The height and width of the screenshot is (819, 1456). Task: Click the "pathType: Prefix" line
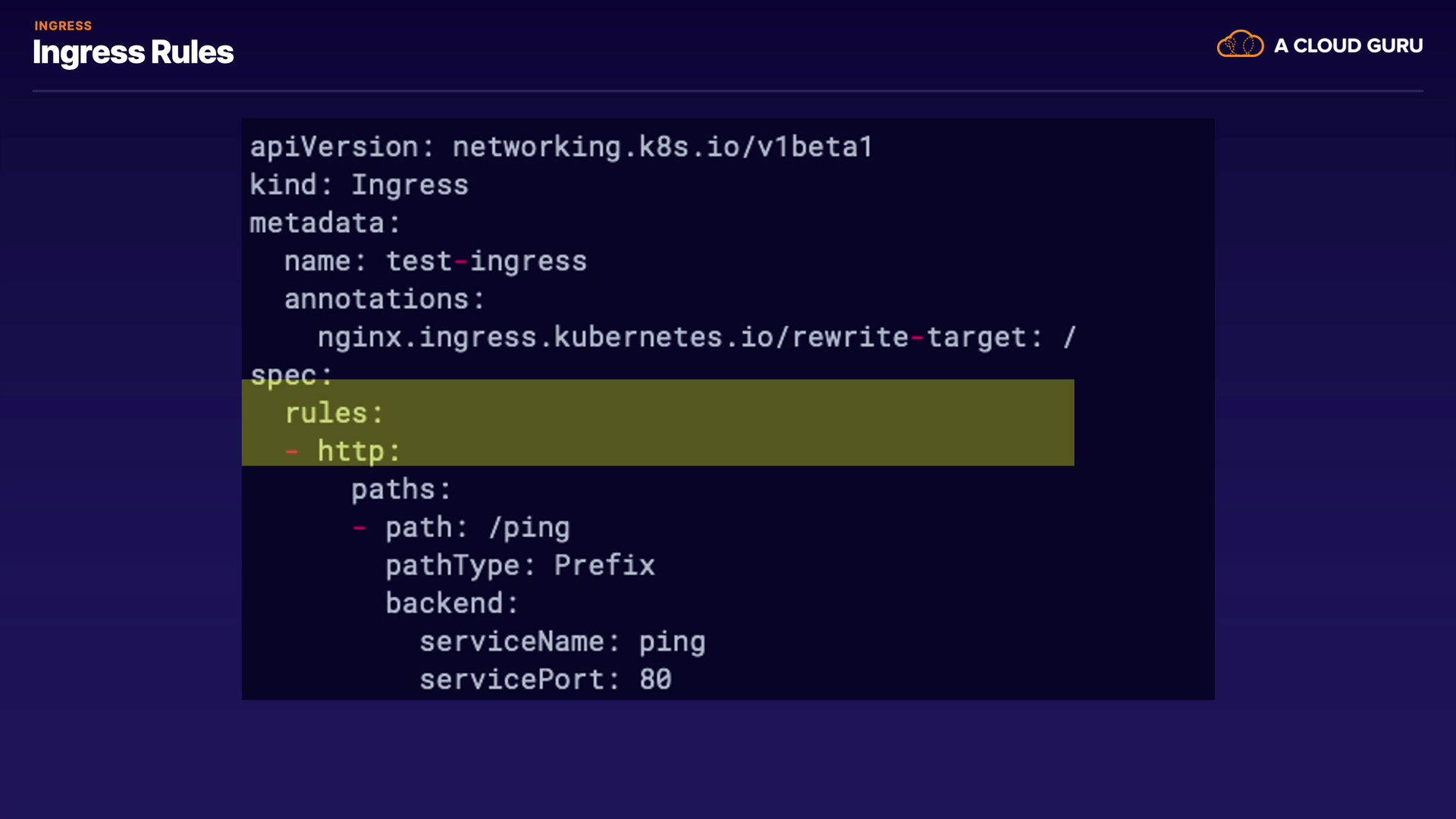(x=519, y=565)
